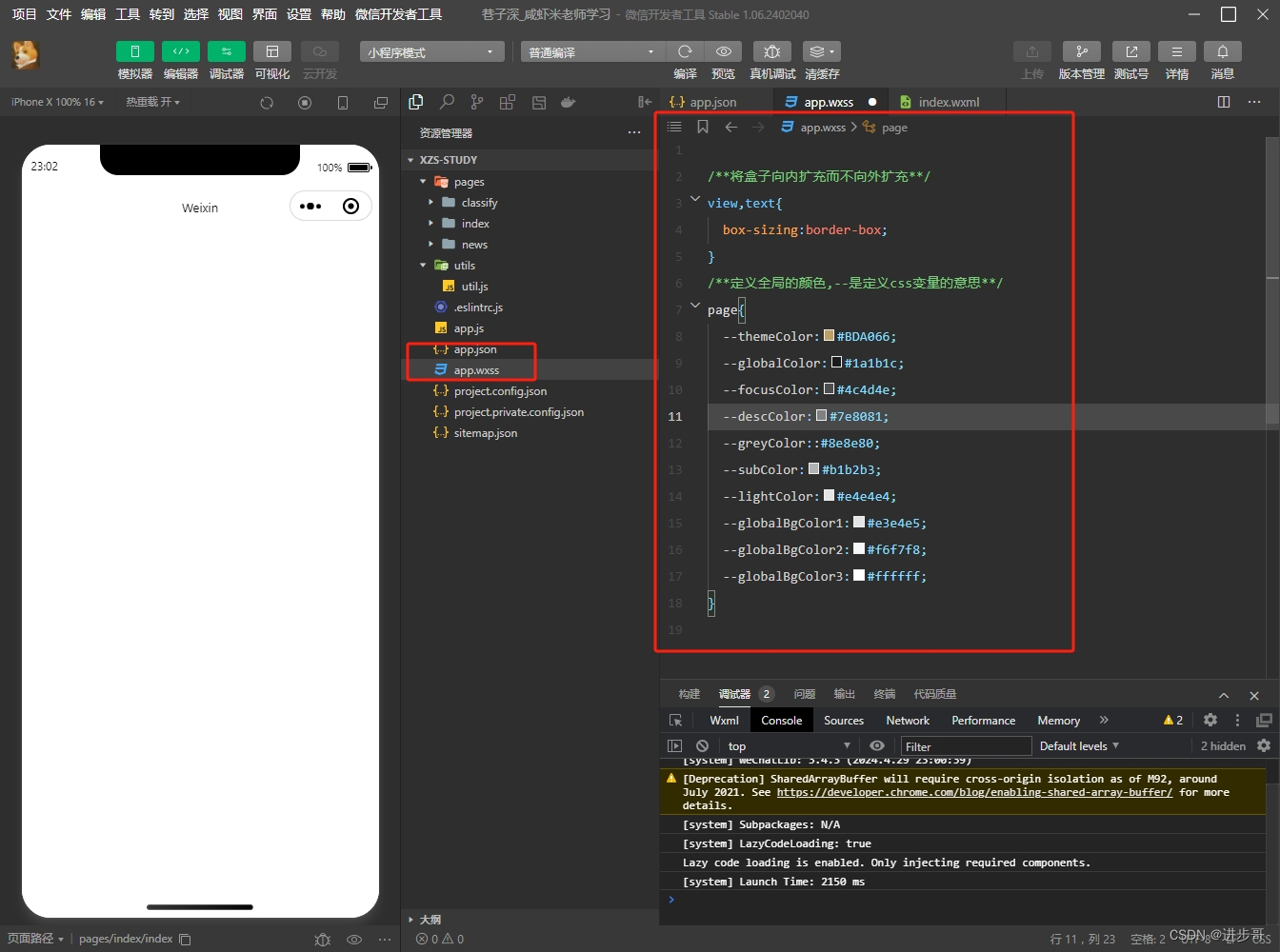Open the mini program mode dropdown
1280x952 pixels.
coord(431,51)
